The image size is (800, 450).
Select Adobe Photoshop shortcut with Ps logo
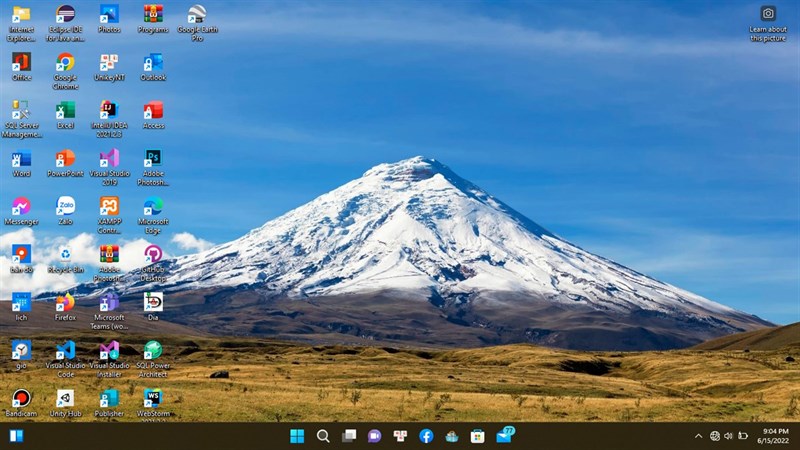tap(153, 167)
